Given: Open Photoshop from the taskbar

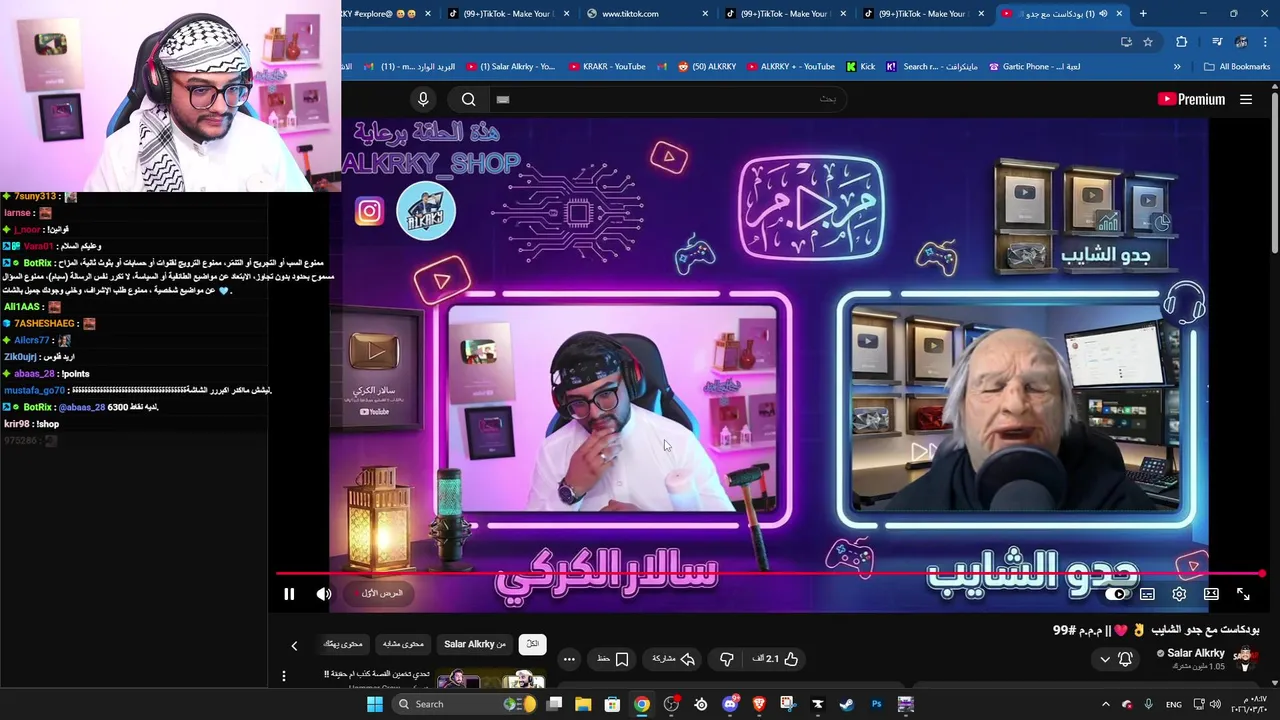Looking at the screenshot, I should click(x=877, y=704).
